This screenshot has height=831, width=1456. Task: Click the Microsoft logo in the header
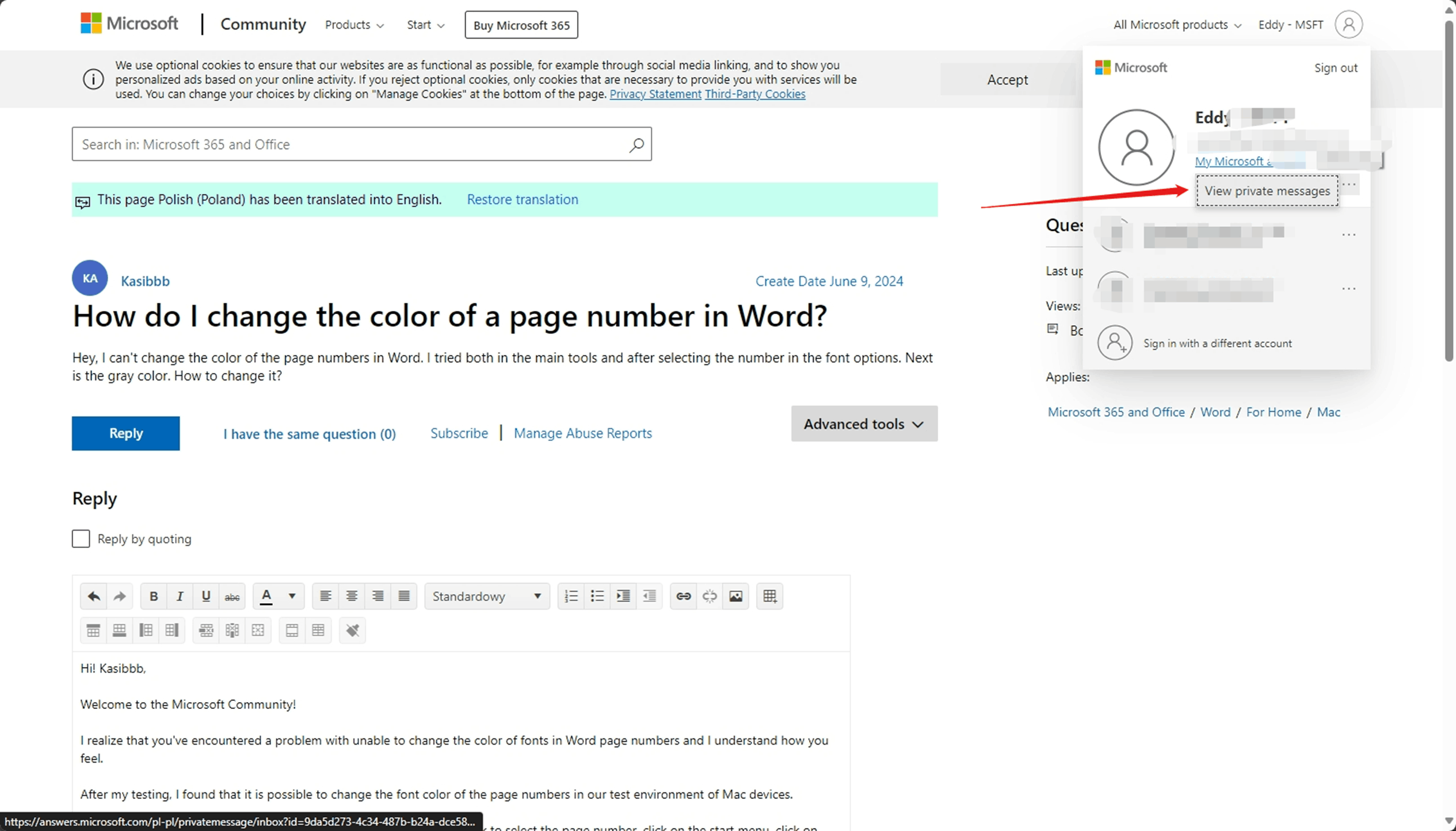[x=129, y=24]
